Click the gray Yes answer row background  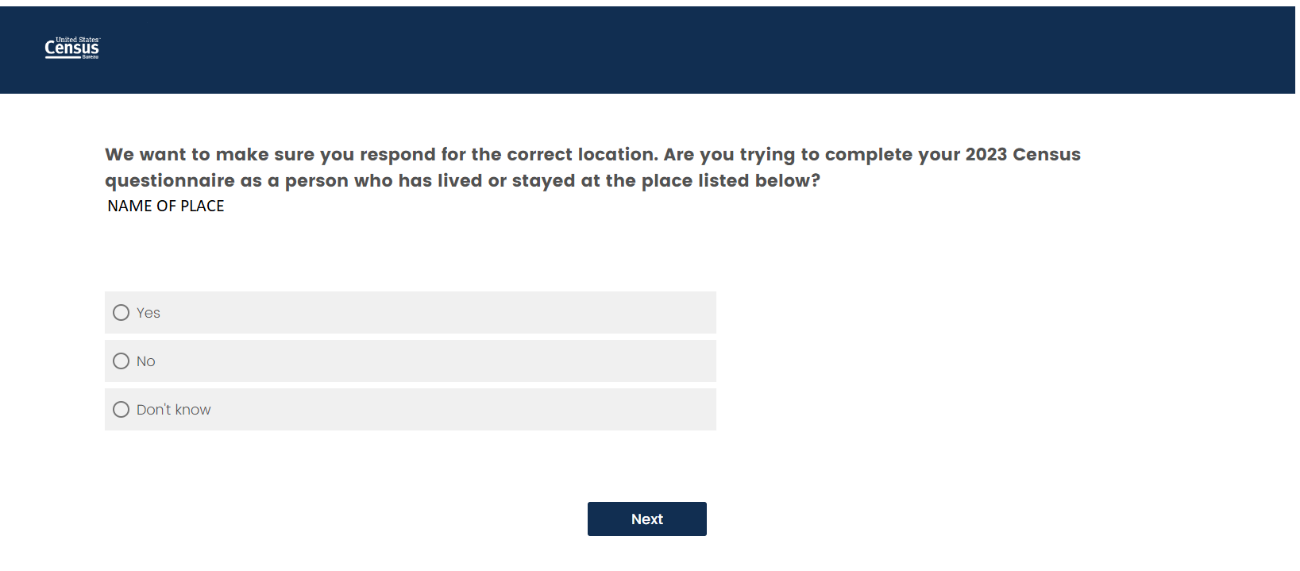pyautogui.click(x=450, y=313)
